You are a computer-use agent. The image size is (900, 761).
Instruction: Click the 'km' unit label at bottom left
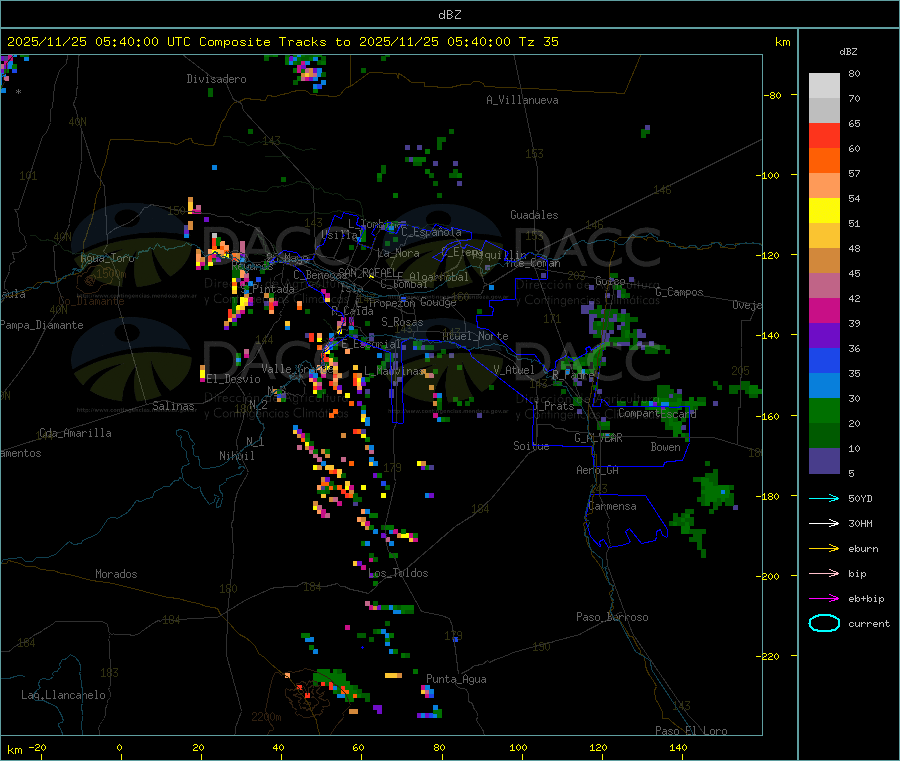14,750
